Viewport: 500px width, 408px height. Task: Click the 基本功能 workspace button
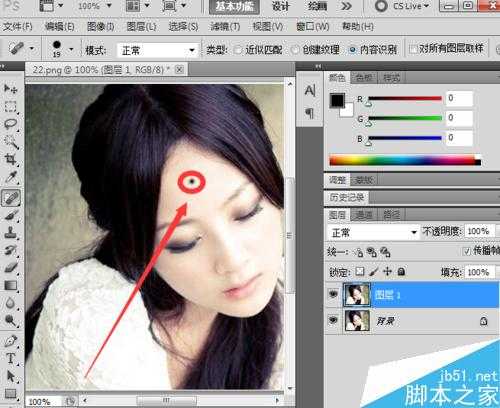(x=234, y=7)
